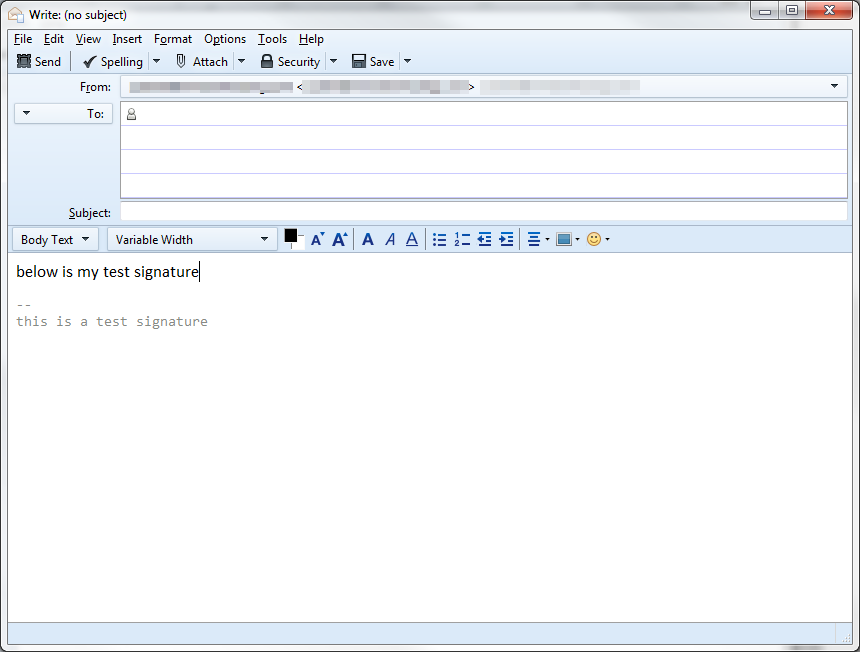
Task: Click the stamp icon on Send
Action: tap(24, 61)
